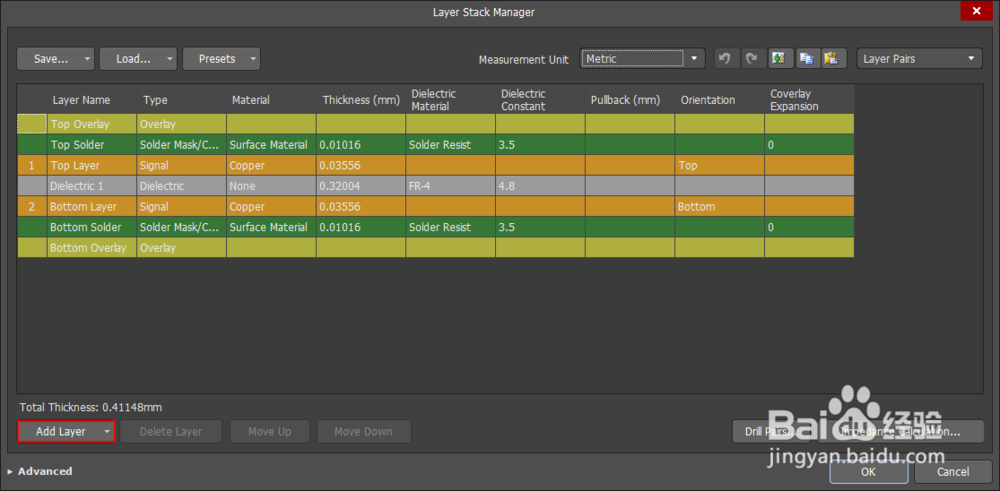This screenshot has width=1000, height=491.
Task: Click the Coverlay Expansion column header
Action: 809,100
